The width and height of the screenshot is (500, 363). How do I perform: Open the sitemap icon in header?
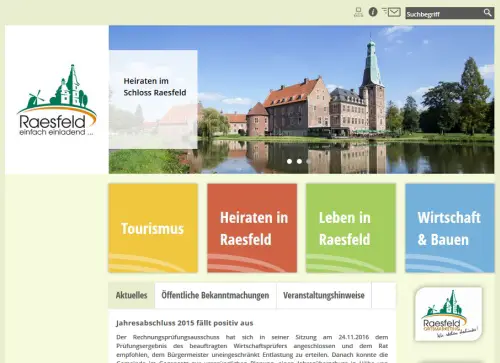358,12
